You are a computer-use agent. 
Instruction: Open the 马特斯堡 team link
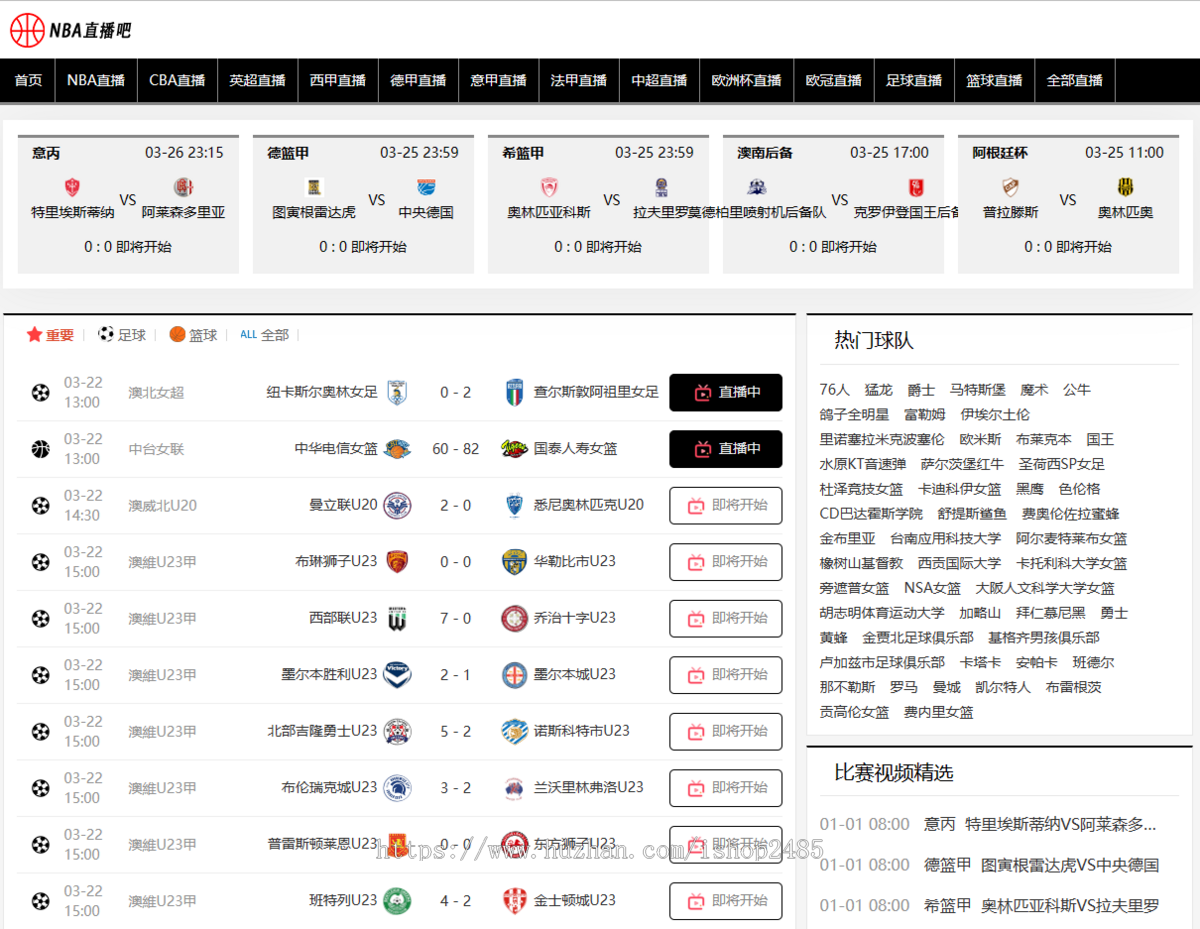click(x=977, y=390)
